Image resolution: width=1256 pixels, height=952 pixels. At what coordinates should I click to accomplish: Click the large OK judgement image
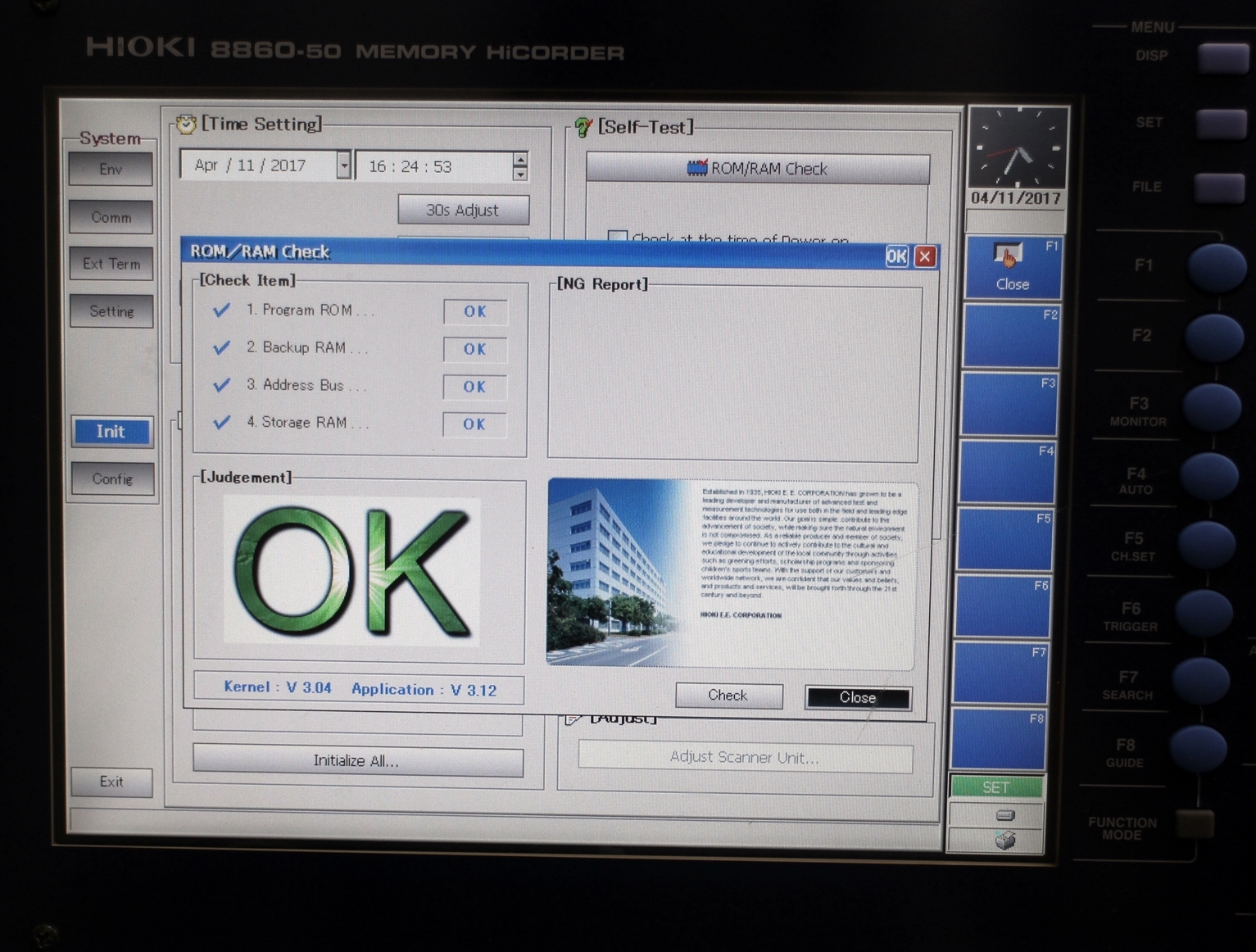352,570
